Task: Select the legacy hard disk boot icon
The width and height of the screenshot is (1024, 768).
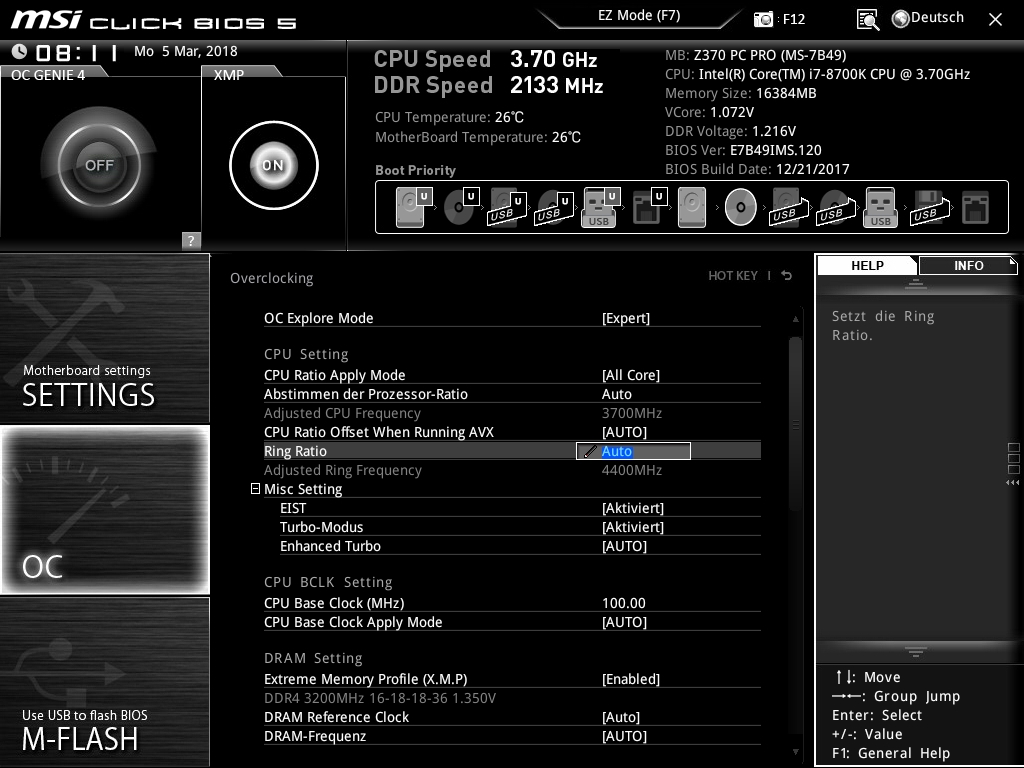Action: click(692, 207)
